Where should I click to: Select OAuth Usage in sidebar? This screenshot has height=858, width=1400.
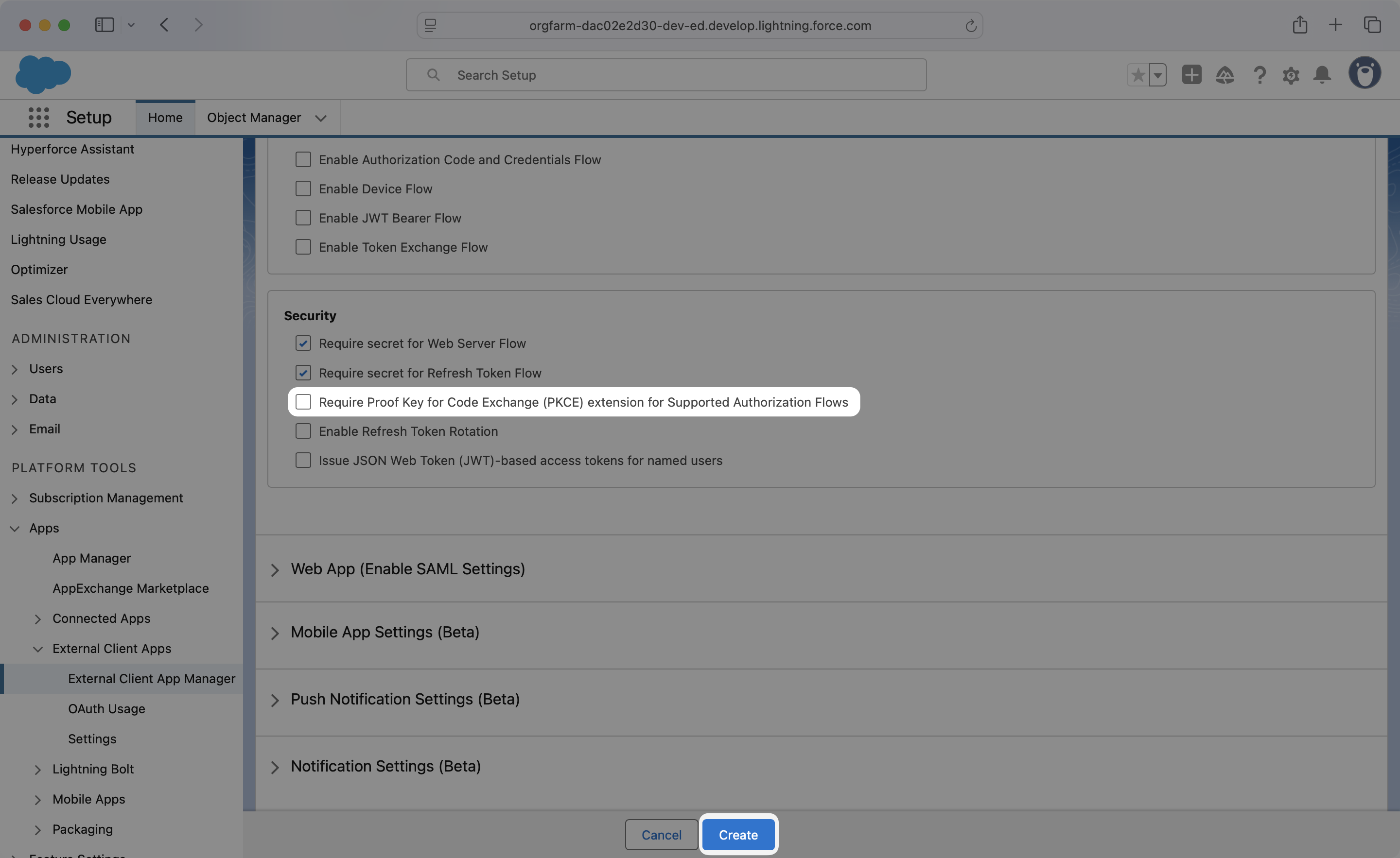pos(106,709)
